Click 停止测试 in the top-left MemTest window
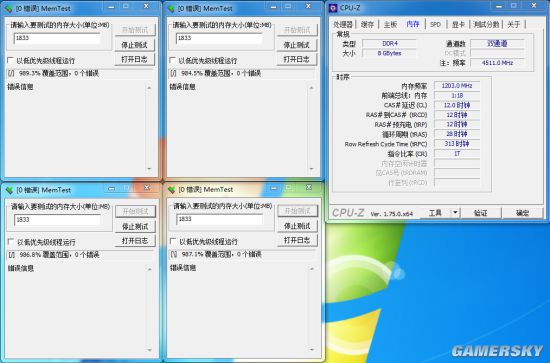Image resolution: width=550 pixels, height=363 pixels. pos(135,45)
